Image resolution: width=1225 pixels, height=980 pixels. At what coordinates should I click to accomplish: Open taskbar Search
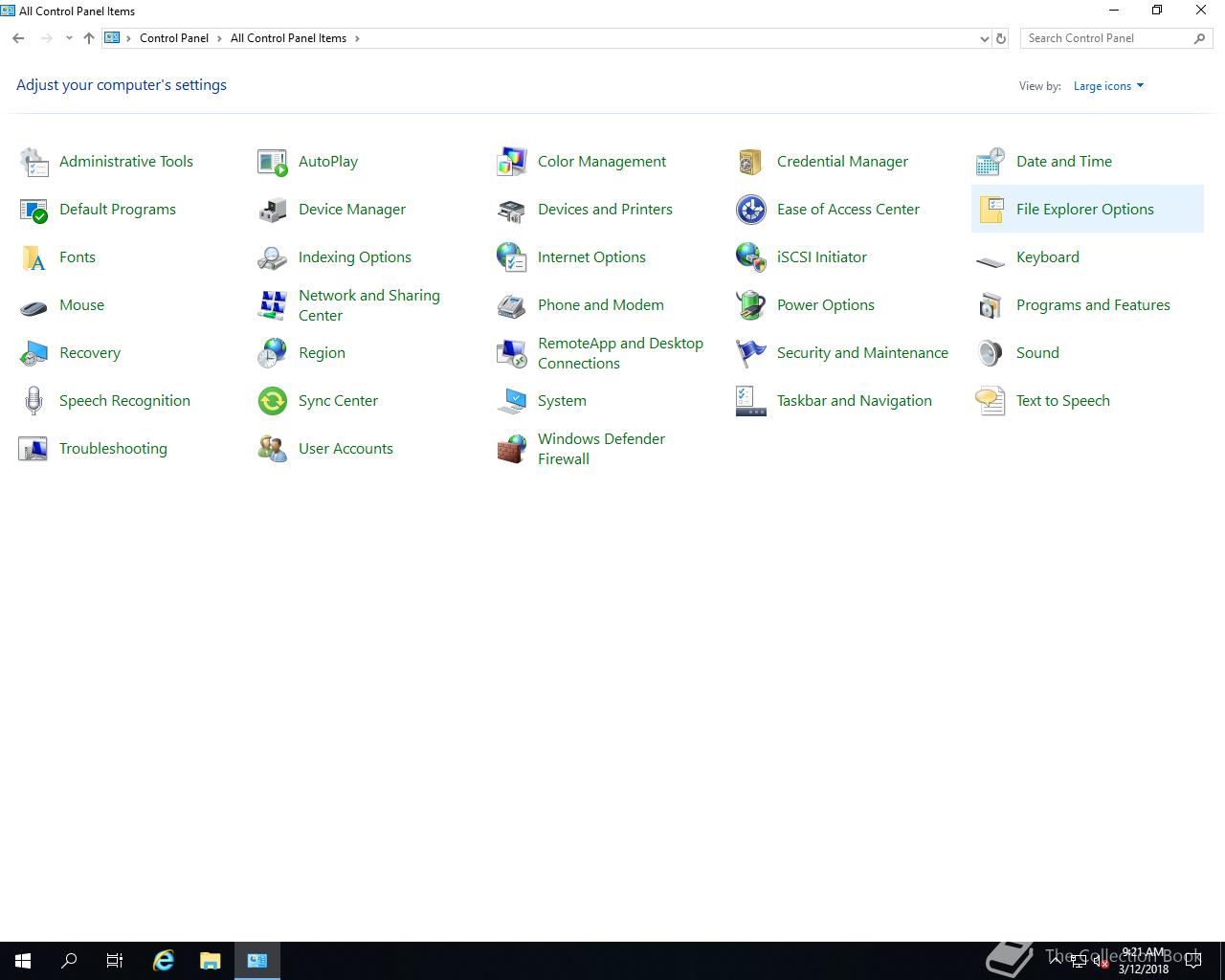(69, 961)
